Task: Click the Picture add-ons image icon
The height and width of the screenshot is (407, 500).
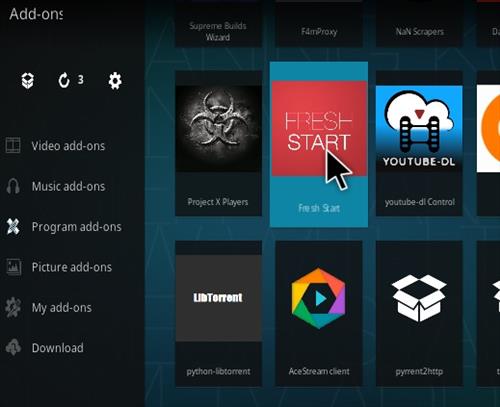Action: click(13, 267)
